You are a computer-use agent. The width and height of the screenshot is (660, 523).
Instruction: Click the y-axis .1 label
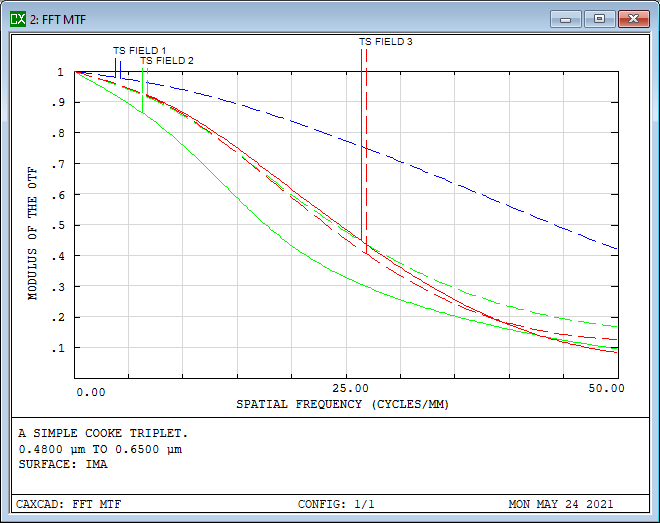click(x=58, y=348)
